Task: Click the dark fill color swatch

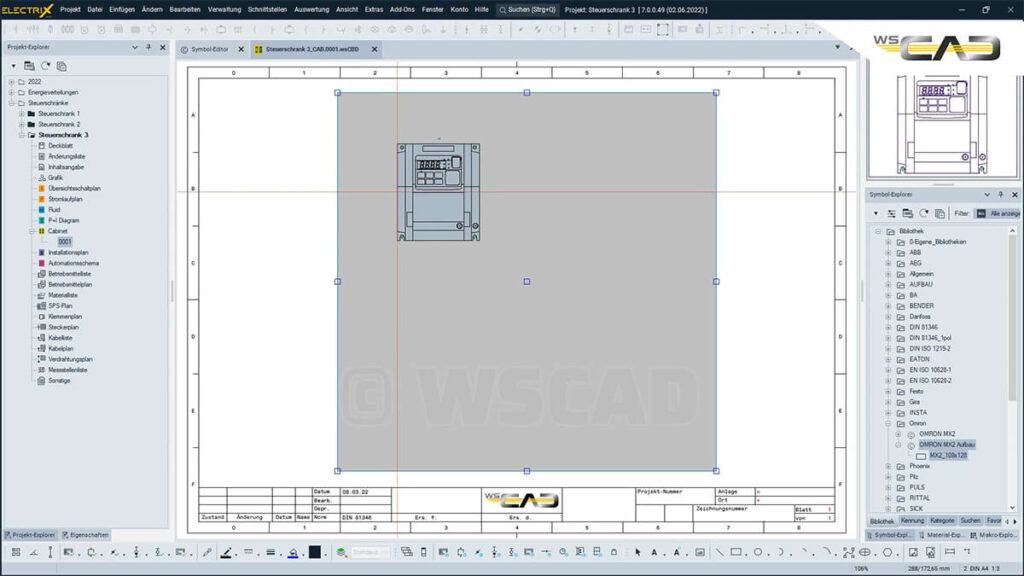Action: point(314,552)
